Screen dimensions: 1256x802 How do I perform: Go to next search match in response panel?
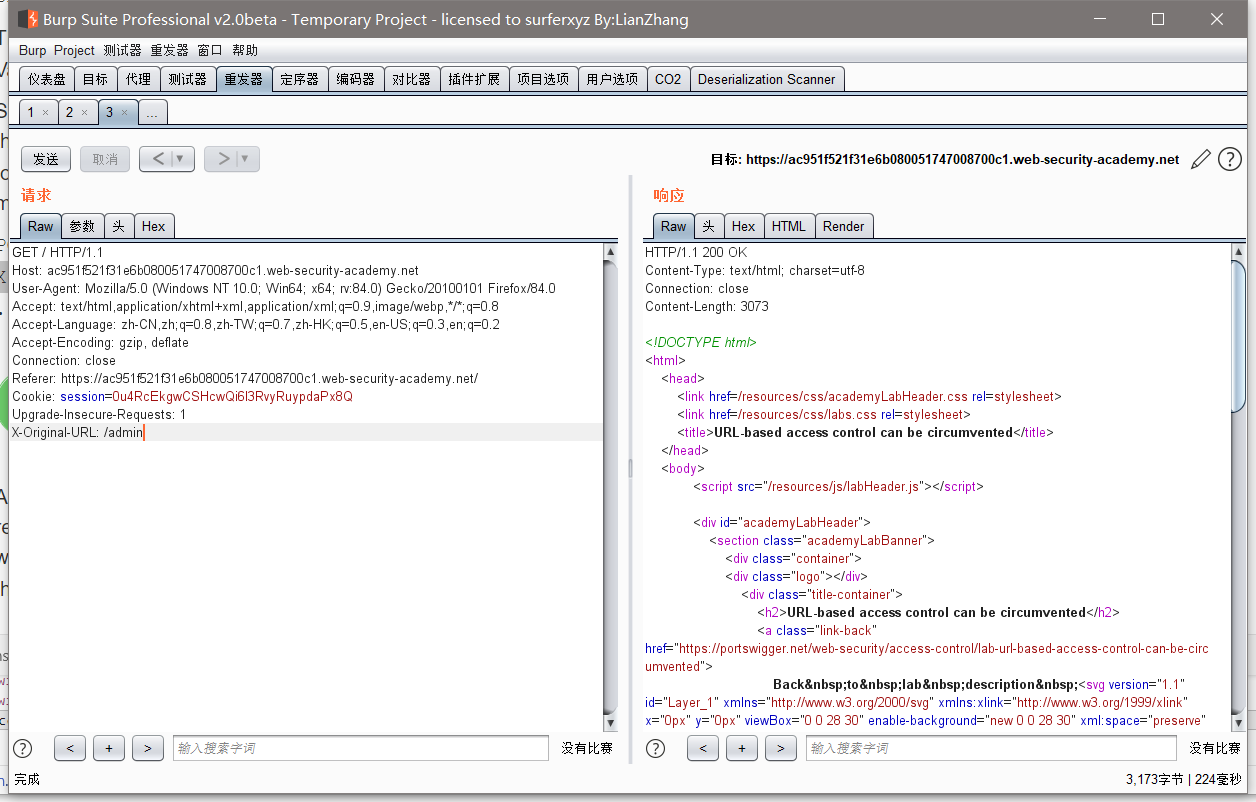click(x=781, y=748)
